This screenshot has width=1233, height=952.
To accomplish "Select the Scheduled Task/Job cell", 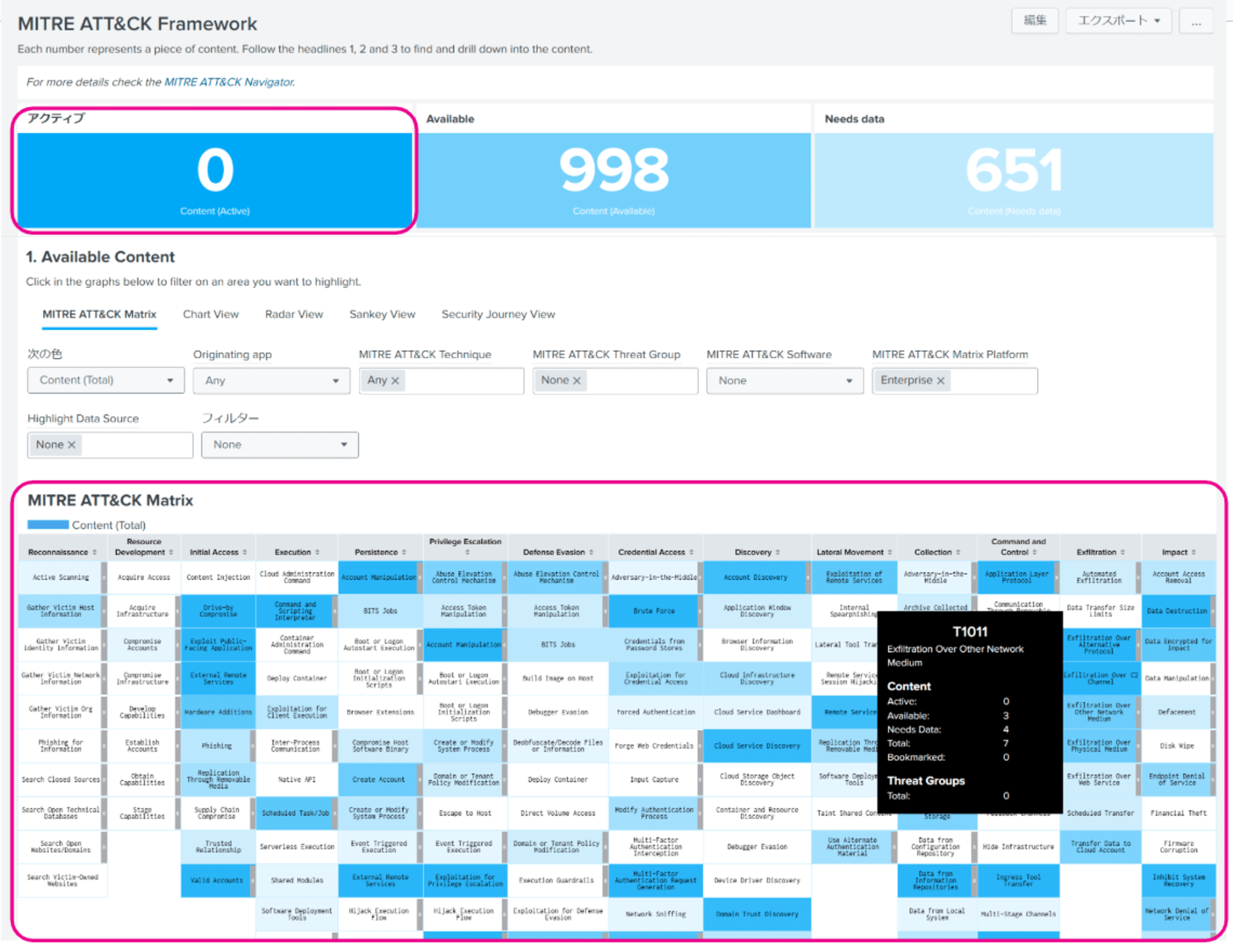I will coord(295,813).
